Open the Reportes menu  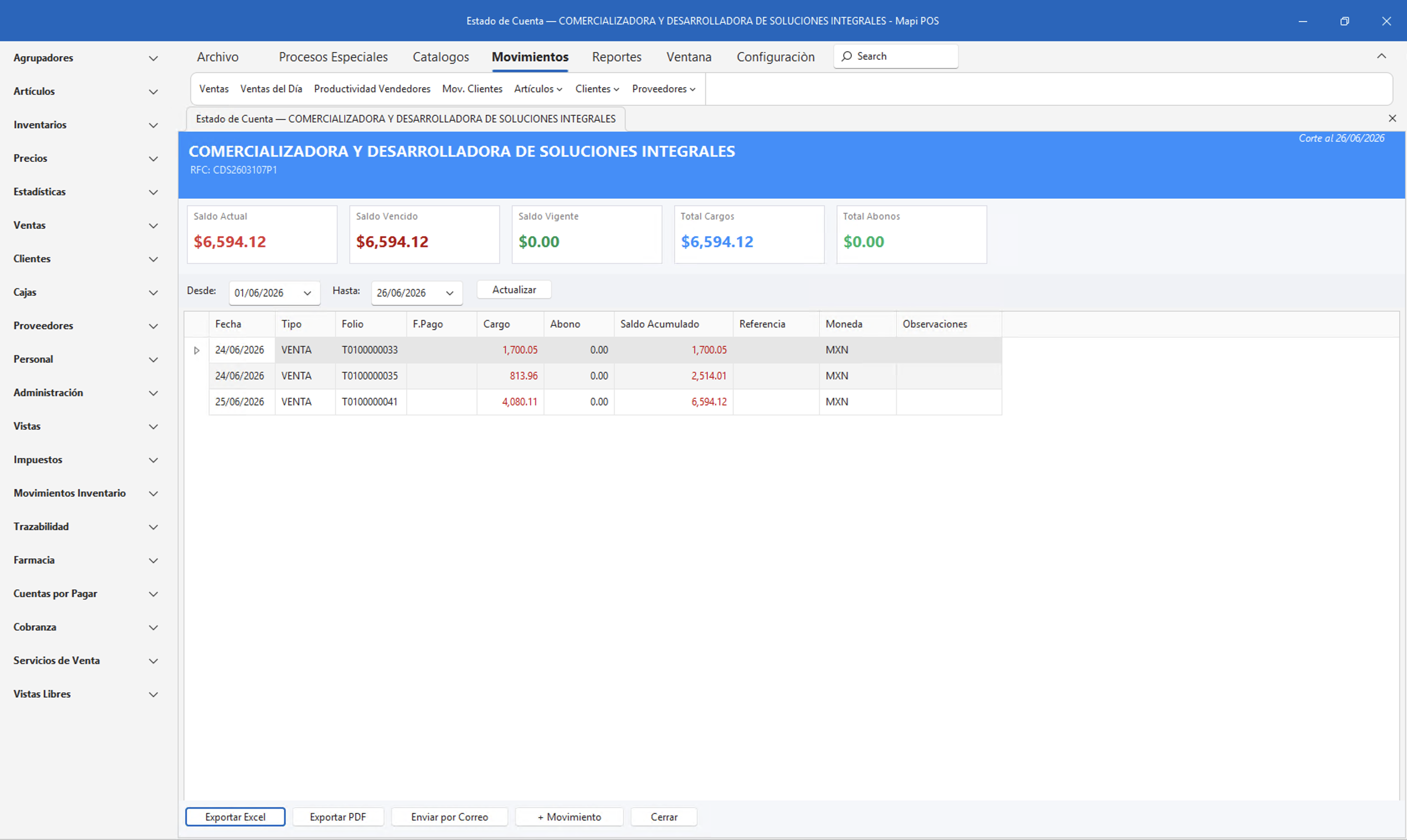(617, 57)
